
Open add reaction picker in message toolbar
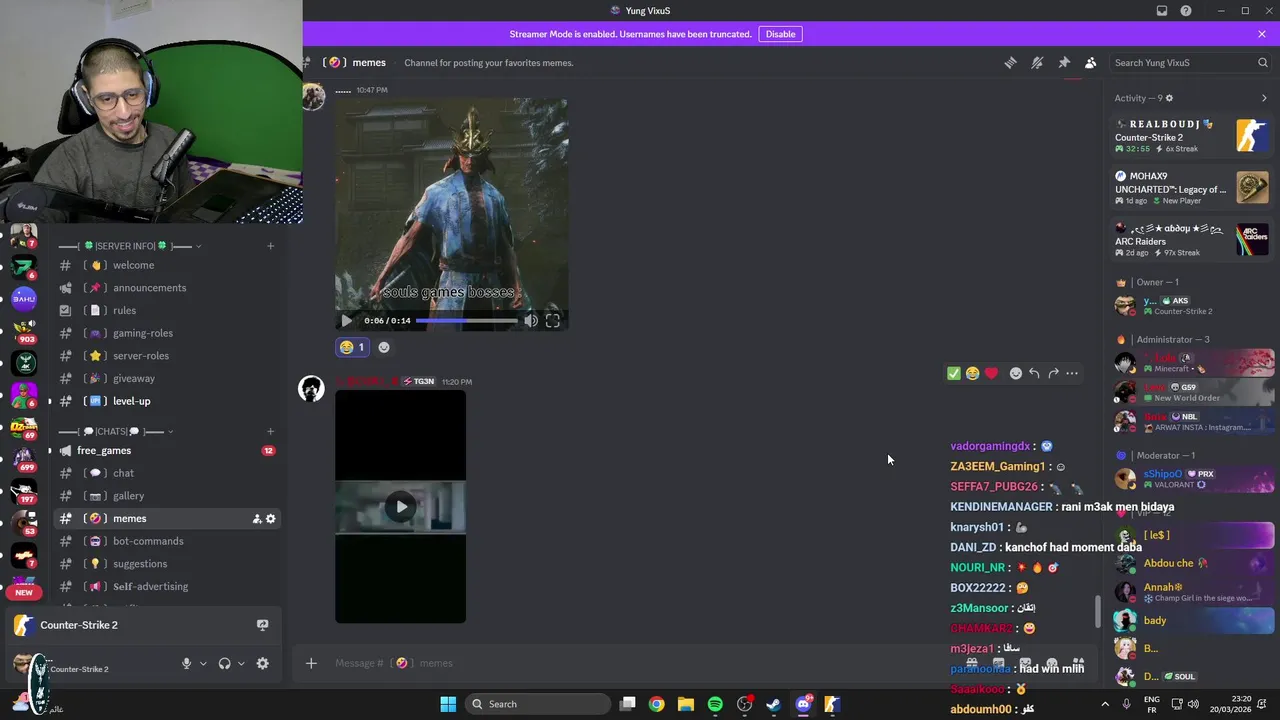pos(1016,373)
